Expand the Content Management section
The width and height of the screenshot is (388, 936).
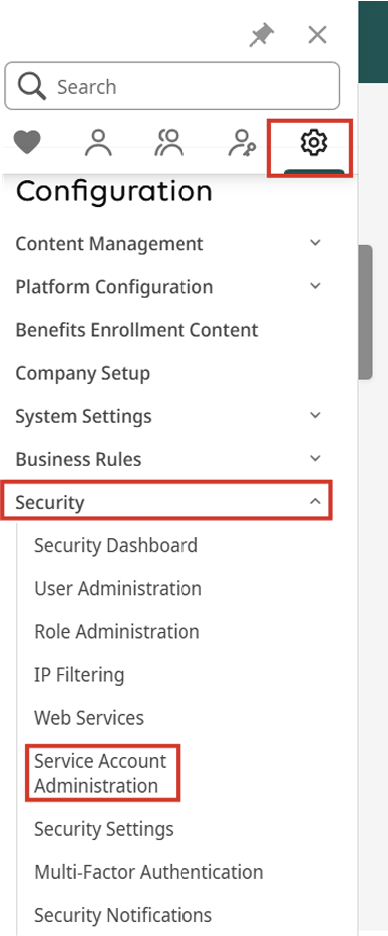168,244
